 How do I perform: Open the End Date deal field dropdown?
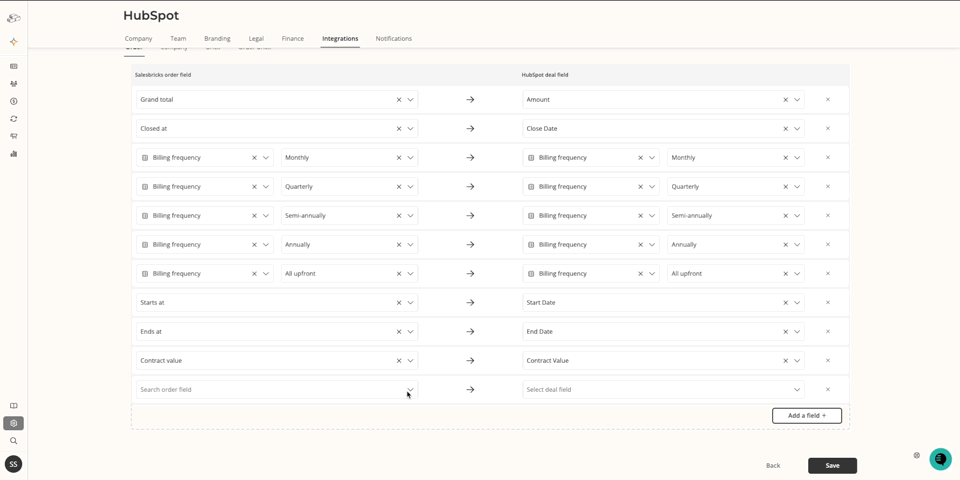pyautogui.click(x=797, y=331)
